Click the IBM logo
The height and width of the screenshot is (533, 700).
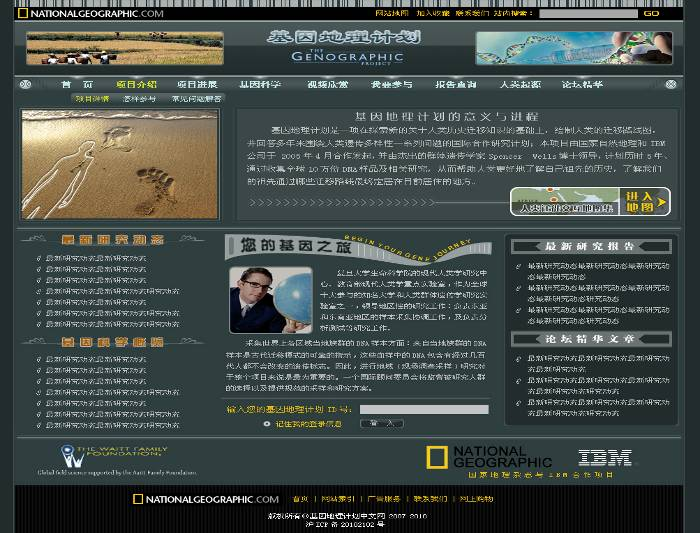pos(605,458)
